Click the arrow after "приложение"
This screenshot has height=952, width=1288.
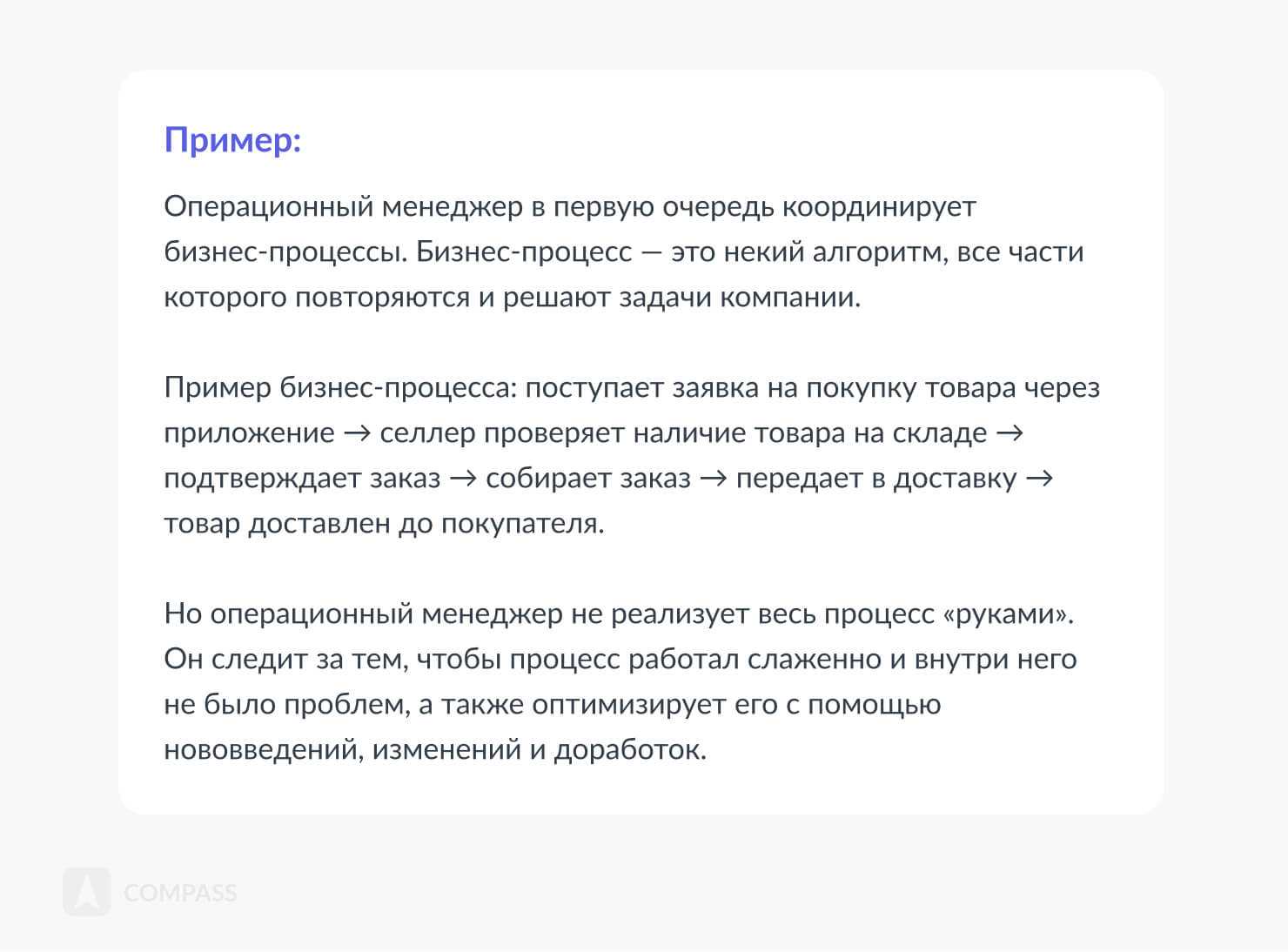click(357, 433)
